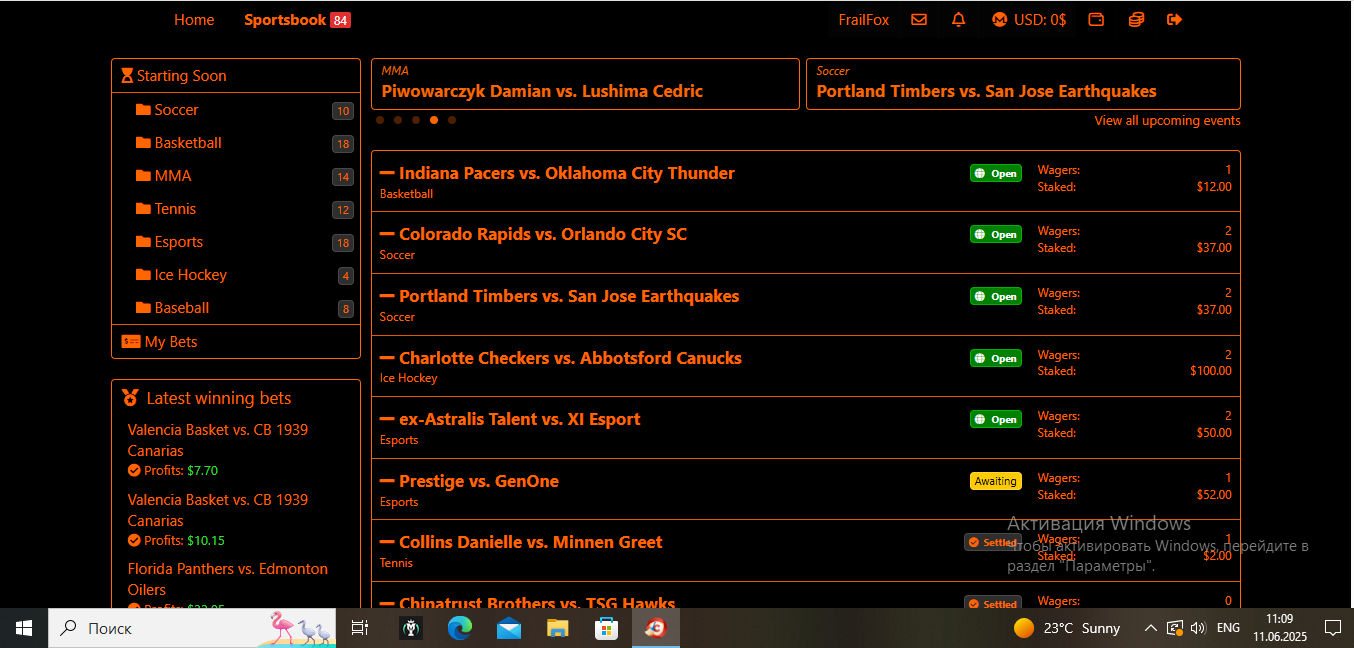This screenshot has height=648, width=1354.
Task: Click the medal icon by Latest winning bets
Action: tap(130, 398)
